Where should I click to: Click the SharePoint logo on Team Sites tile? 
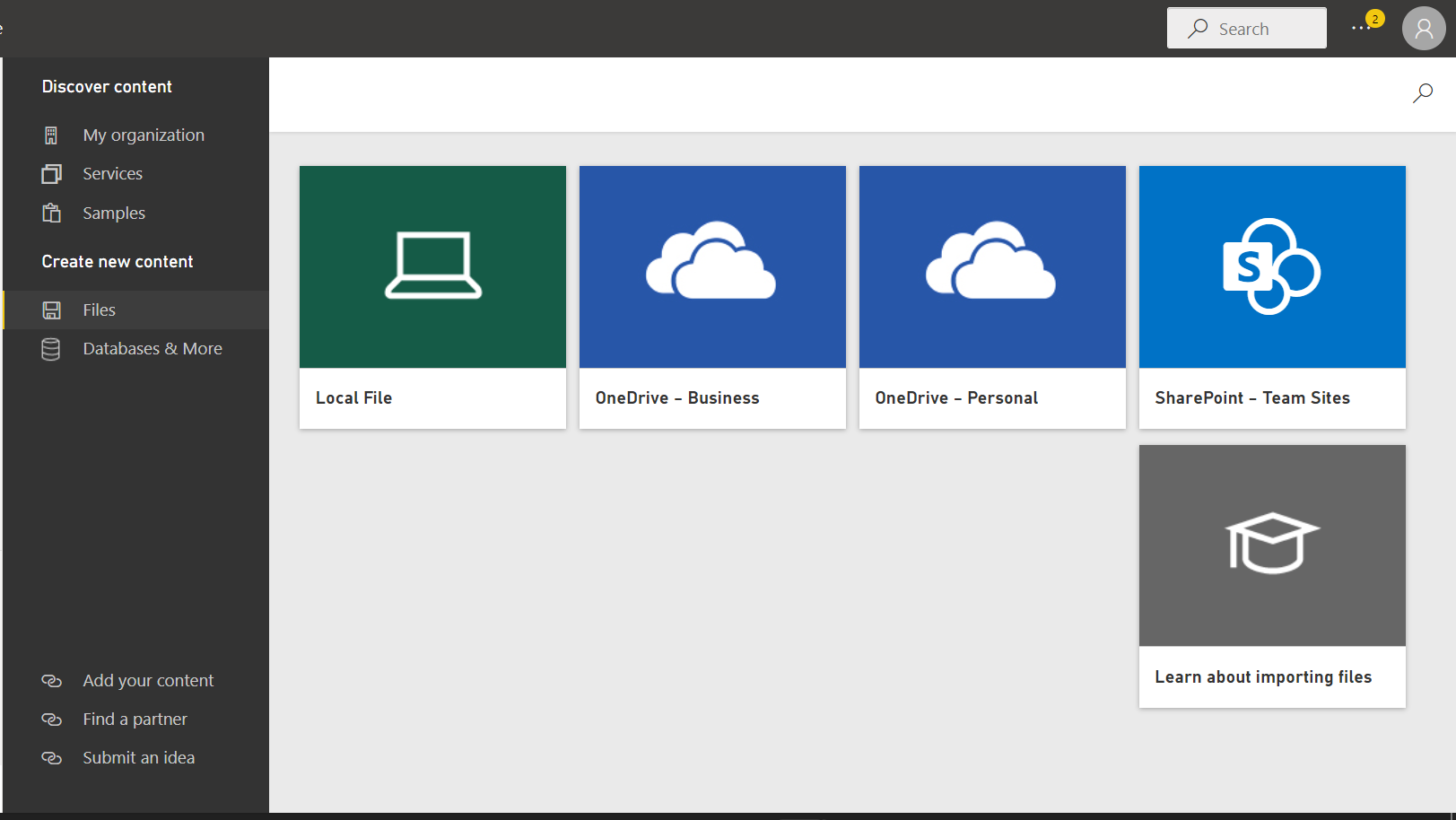[x=1271, y=266]
